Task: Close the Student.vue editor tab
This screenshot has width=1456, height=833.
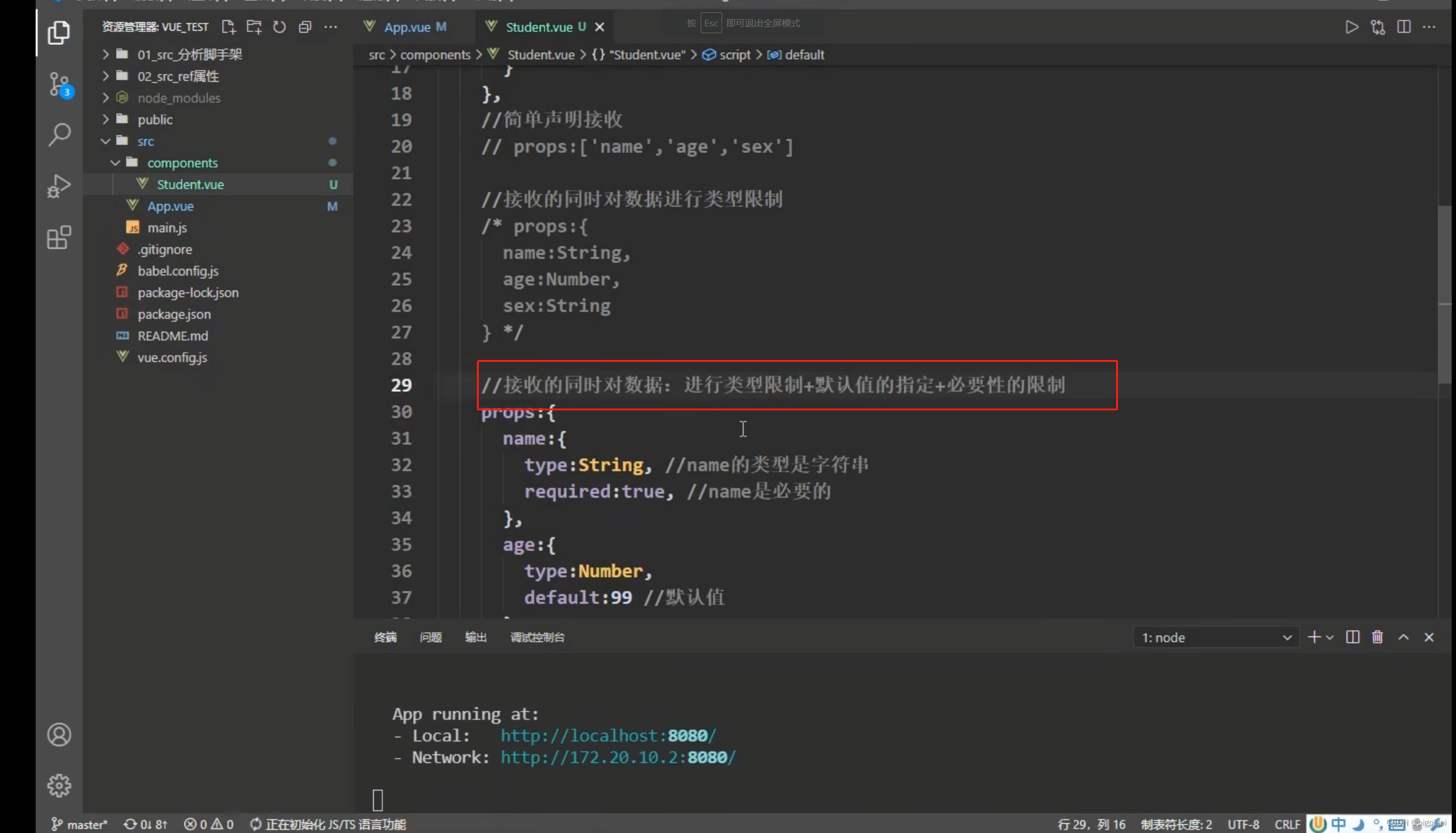Action: (x=600, y=27)
